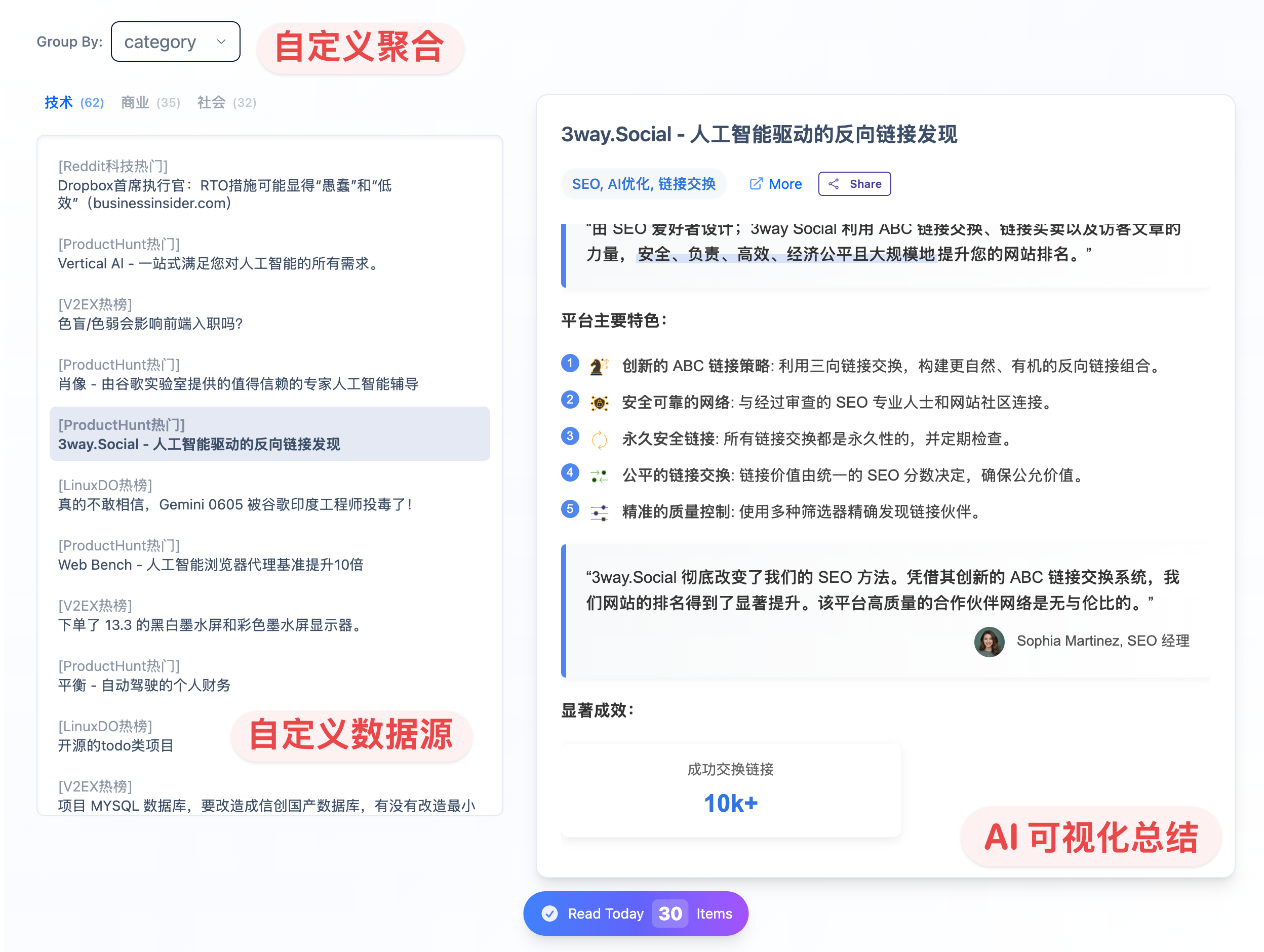Click the SEO, AI优化, 链接交换 tag
The image size is (1264, 952).
pyautogui.click(x=644, y=184)
